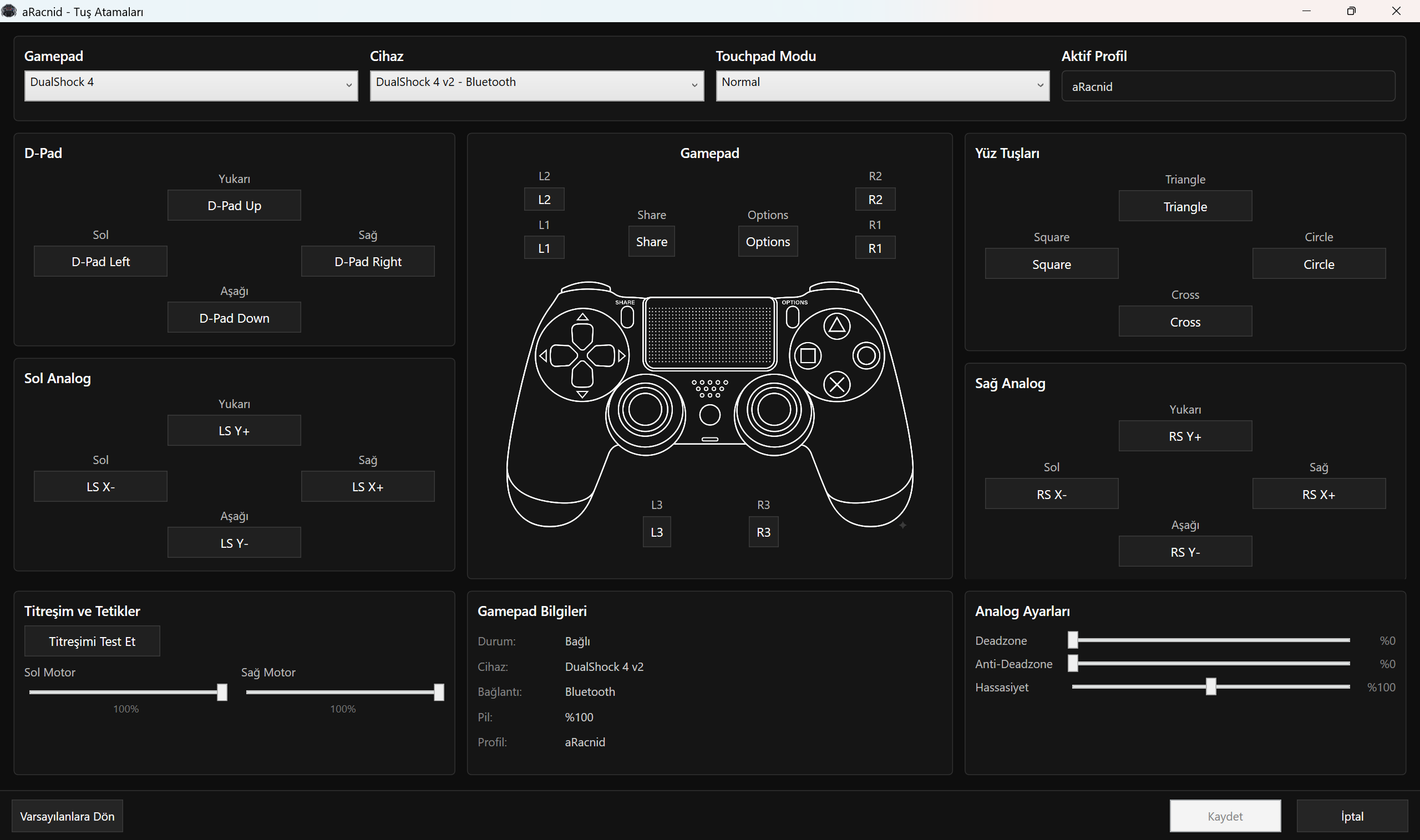Select the D-Pad Right mapping button
Viewport: 1420px width, 840px height.
coord(367,261)
